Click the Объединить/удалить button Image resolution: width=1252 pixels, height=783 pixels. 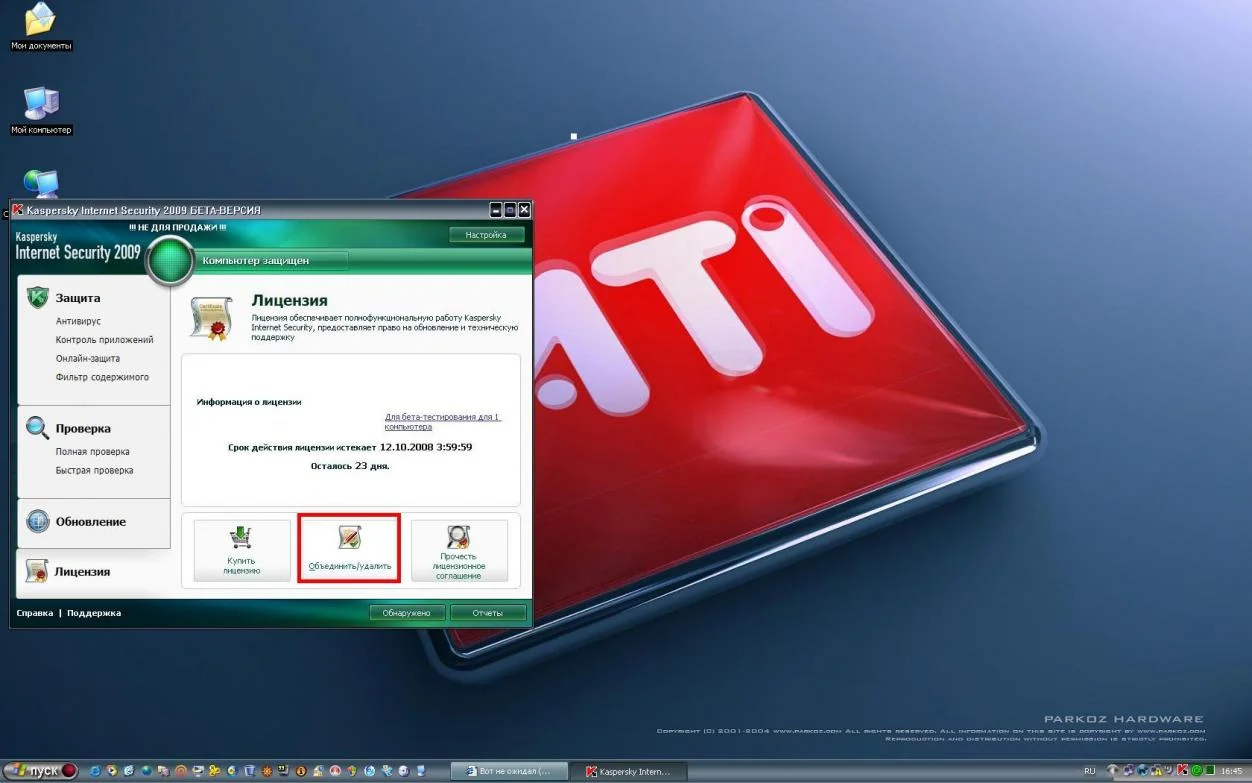349,549
